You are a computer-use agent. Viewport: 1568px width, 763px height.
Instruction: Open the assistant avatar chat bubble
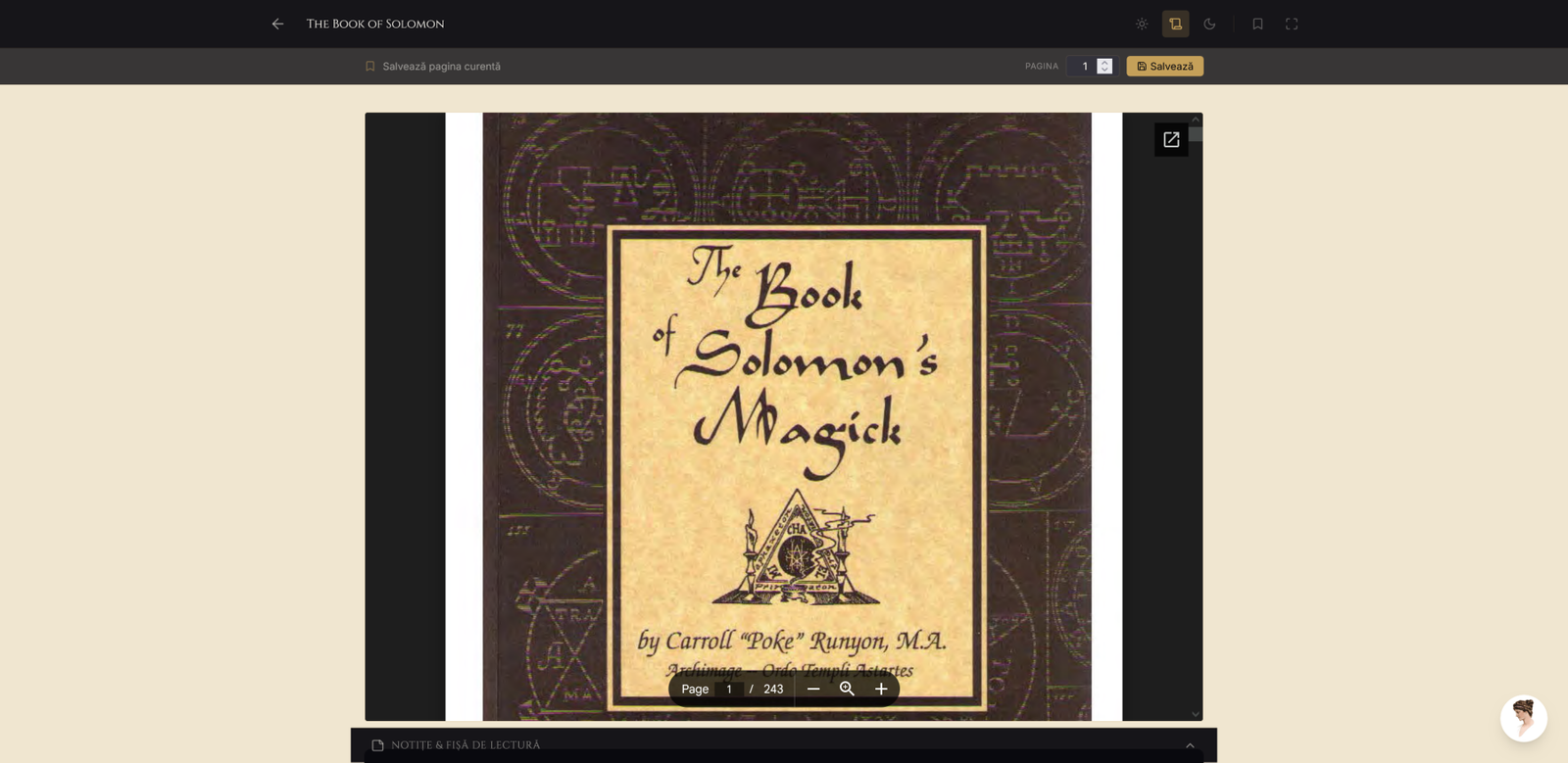[1524, 718]
